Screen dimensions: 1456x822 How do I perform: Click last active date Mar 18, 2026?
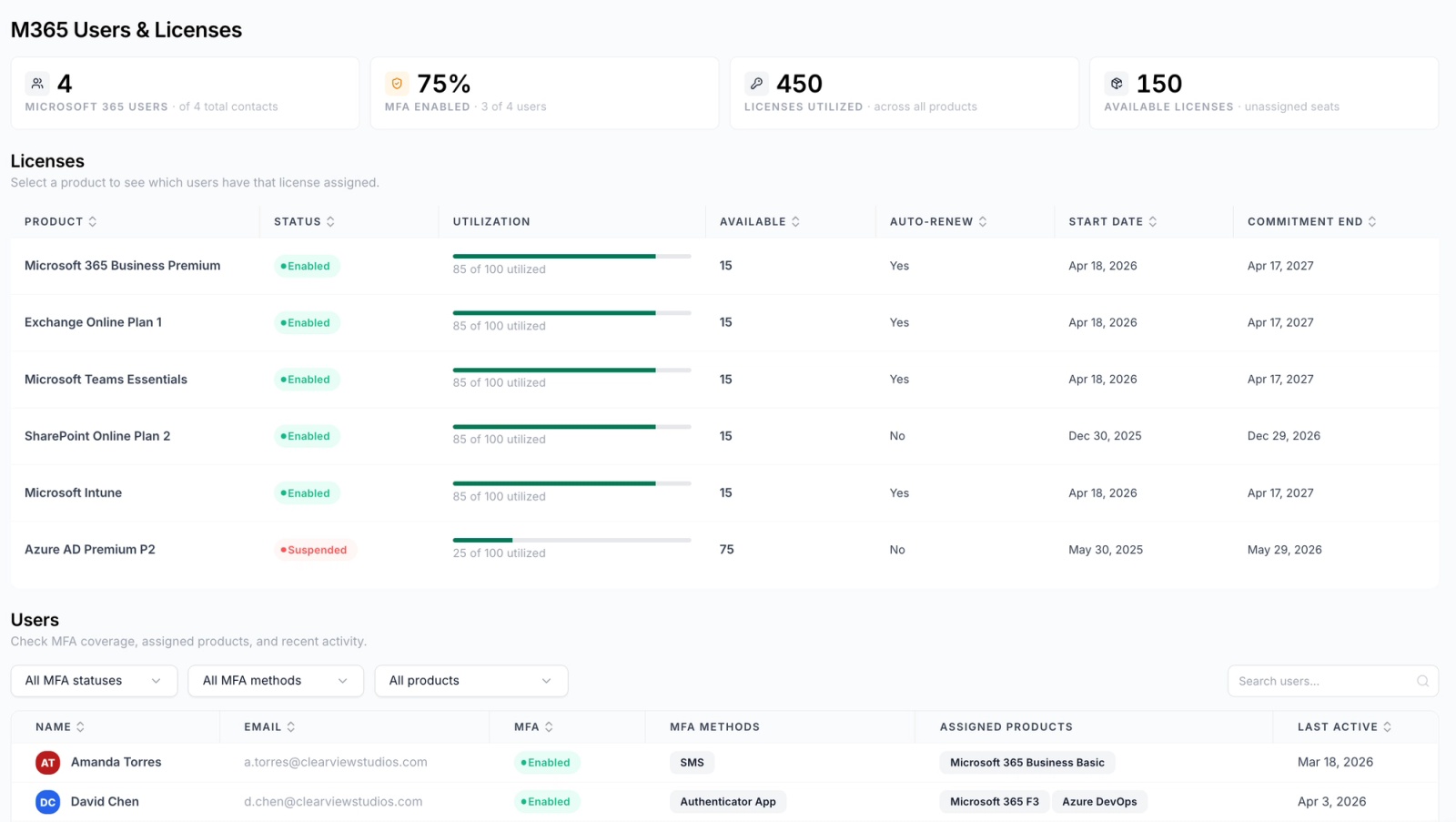click(1335, 763)
